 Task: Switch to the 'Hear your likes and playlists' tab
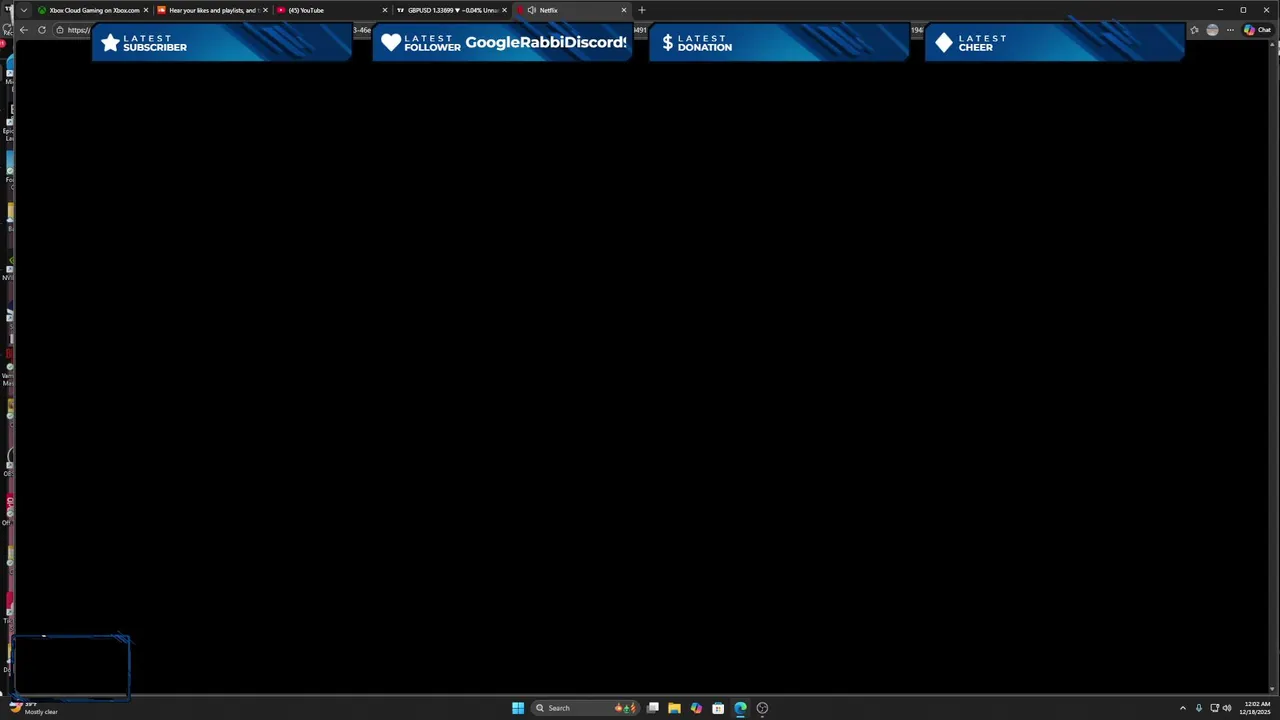212,10
